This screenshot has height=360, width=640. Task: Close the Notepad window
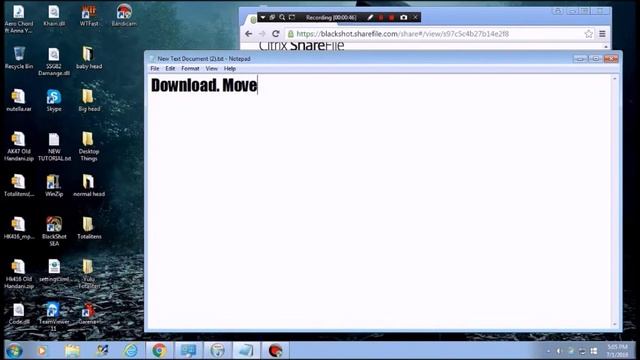(x=611, y=59)
